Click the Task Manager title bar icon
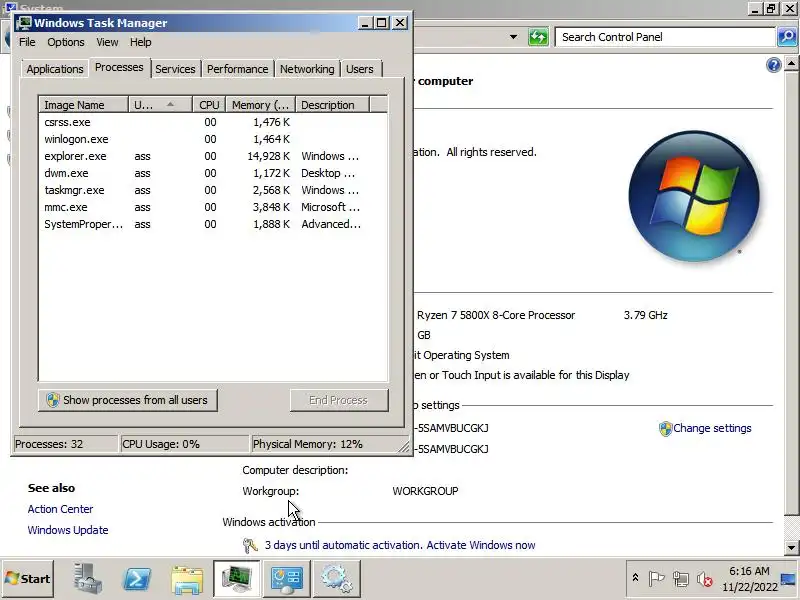 [23, 23]
